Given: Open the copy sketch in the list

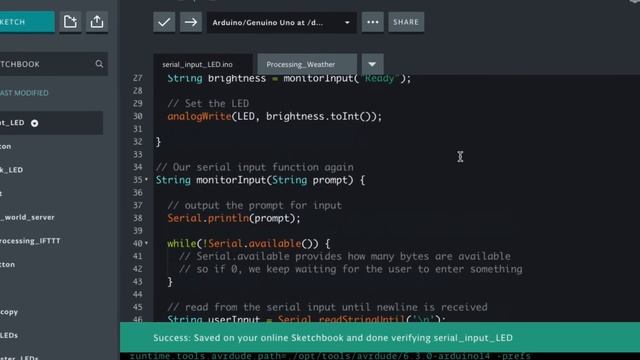Looking at the screenshot, I should (9, 312).
